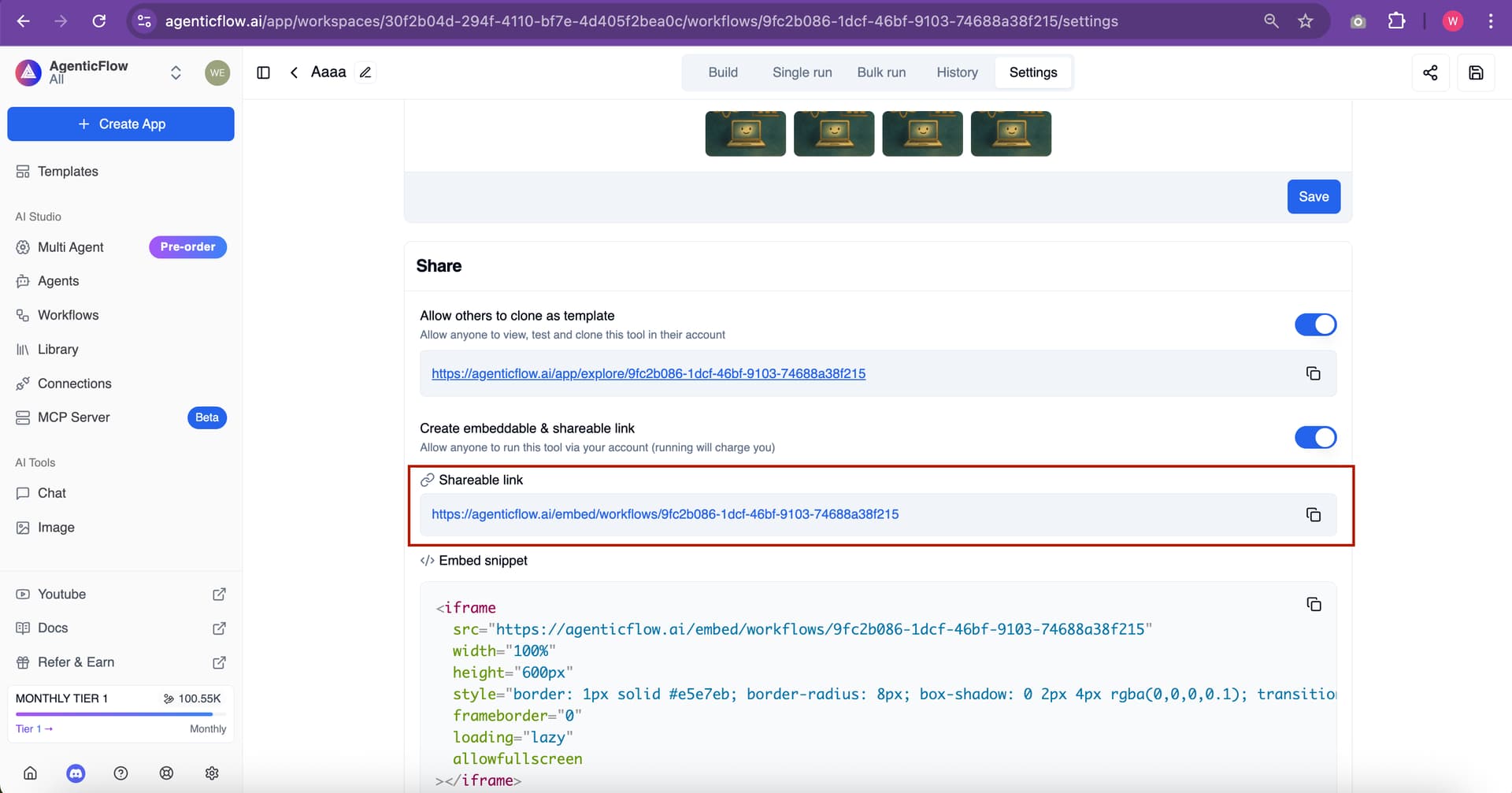Viewport: 1512px width, 793px height.
Task: Switch to the Single run tab
Action: tap(802, 72)
